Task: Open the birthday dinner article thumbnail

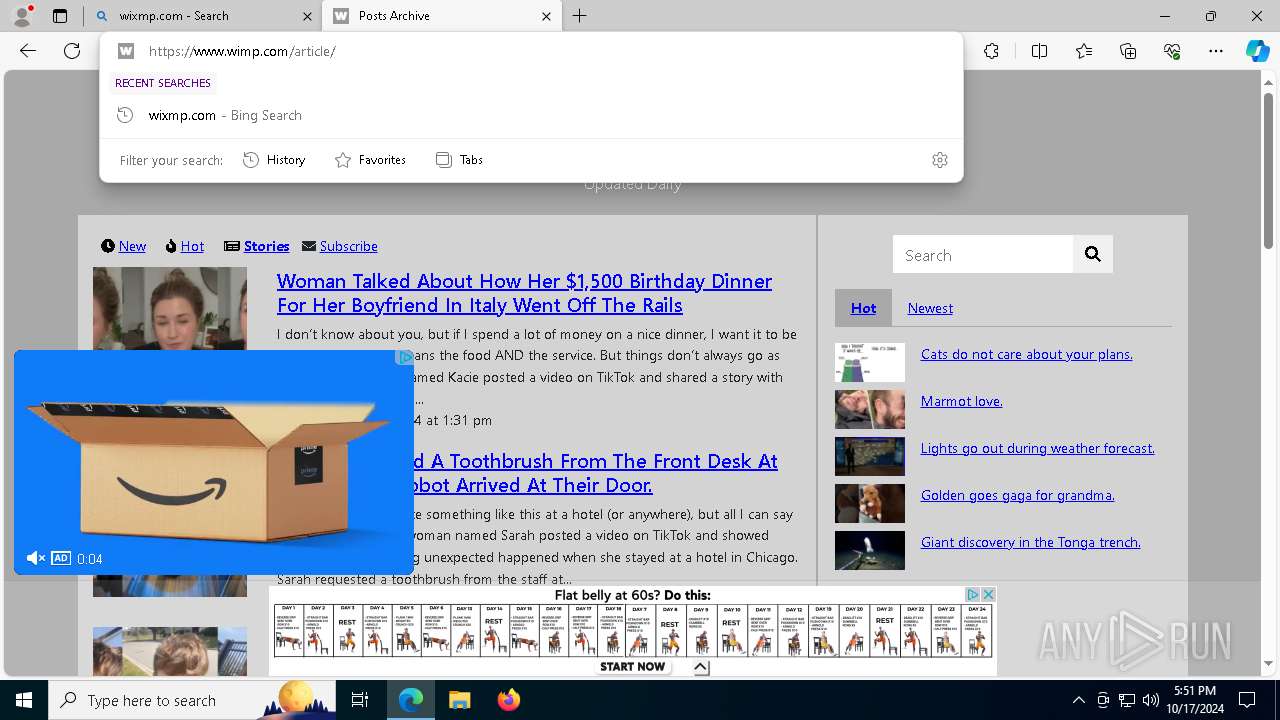Action: [170, 308]
